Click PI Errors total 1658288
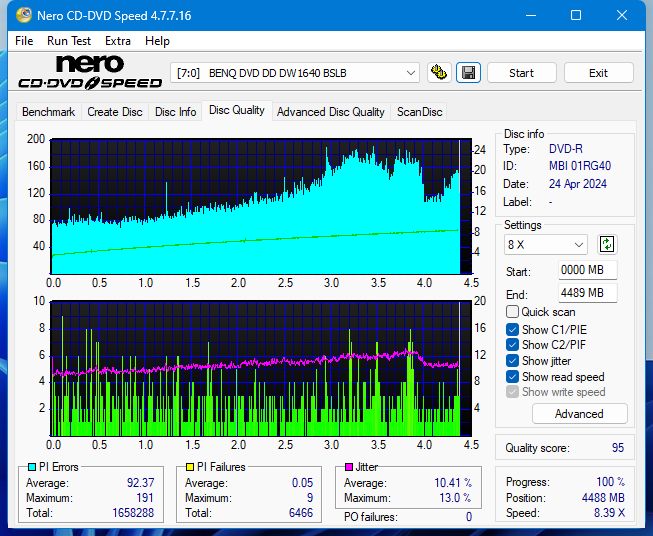The height and width of the screenshot is (536, 653). click(x=133, y=513)
